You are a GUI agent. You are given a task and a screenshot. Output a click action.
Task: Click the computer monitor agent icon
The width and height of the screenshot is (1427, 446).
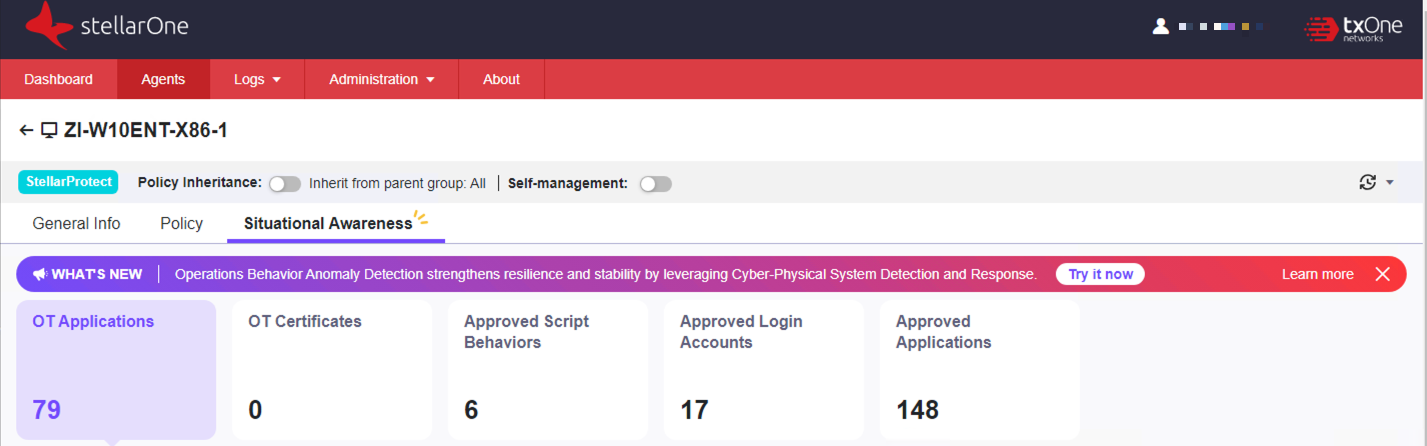pyautogui.click(x=49, y=131)
